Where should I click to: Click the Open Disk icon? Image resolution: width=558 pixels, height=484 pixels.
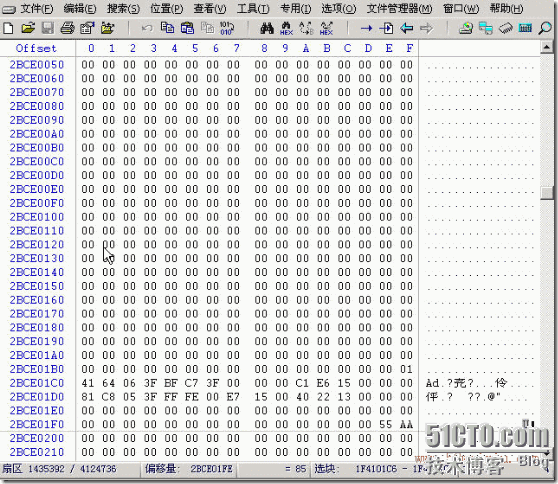(465, 28)
